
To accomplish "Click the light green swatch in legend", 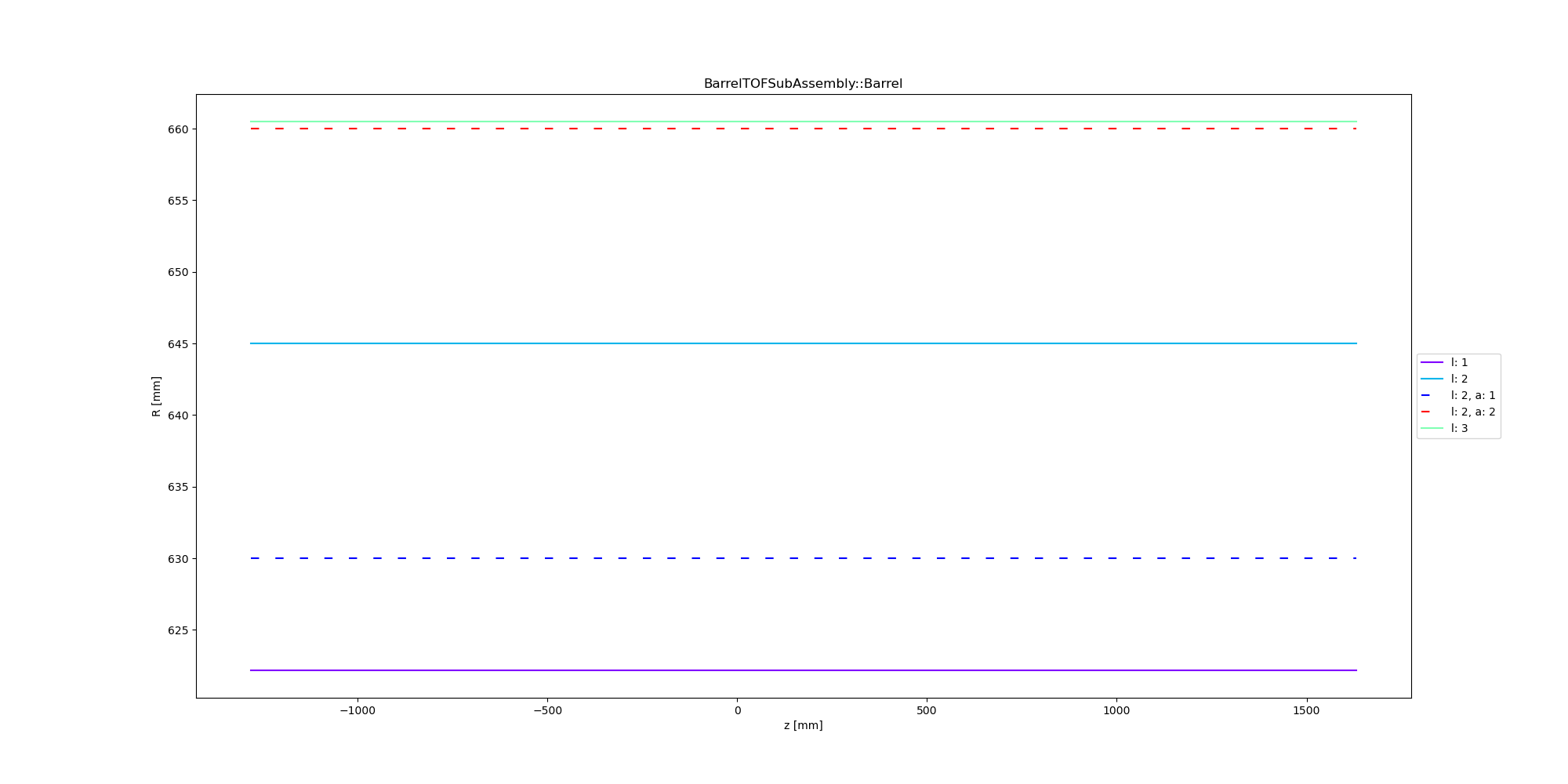I will point(1432,428).
